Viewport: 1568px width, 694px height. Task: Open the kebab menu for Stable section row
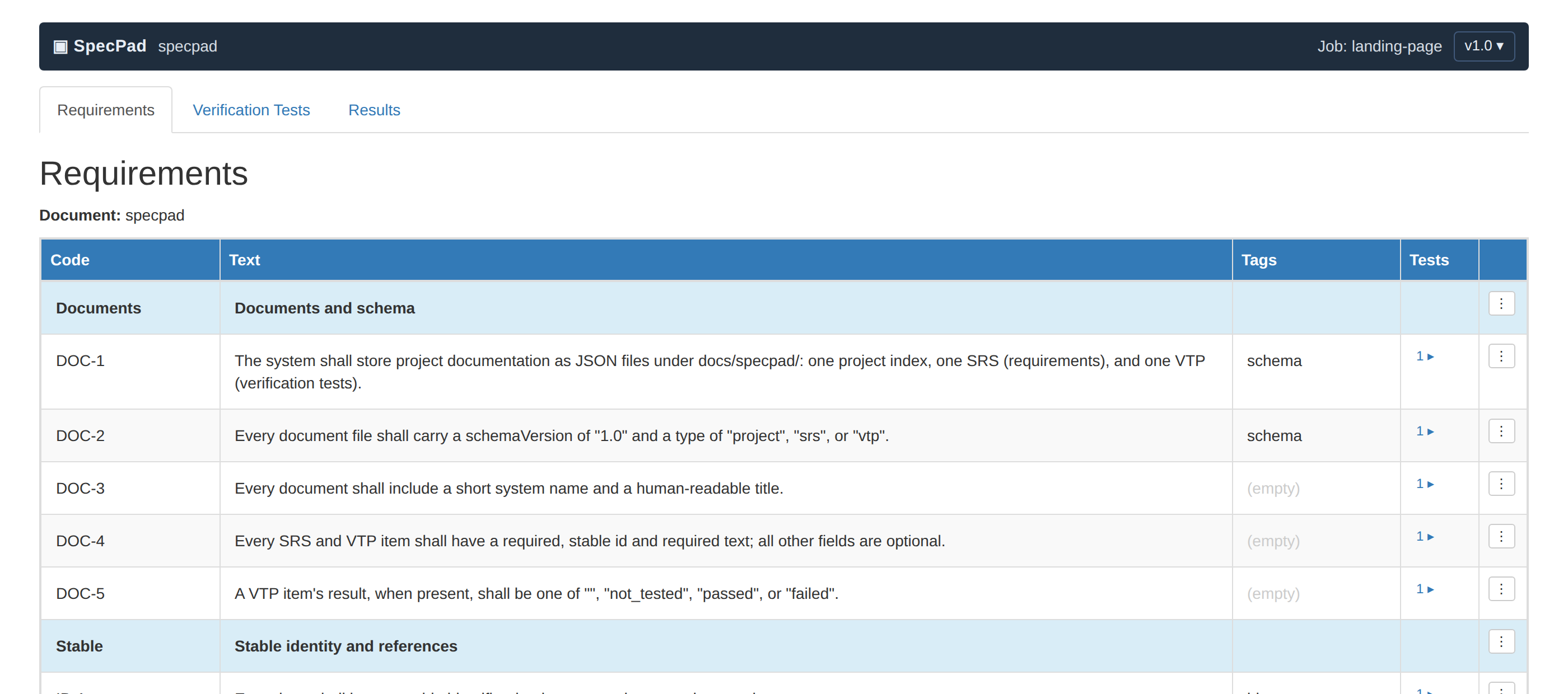click(x=1502, y=642)
